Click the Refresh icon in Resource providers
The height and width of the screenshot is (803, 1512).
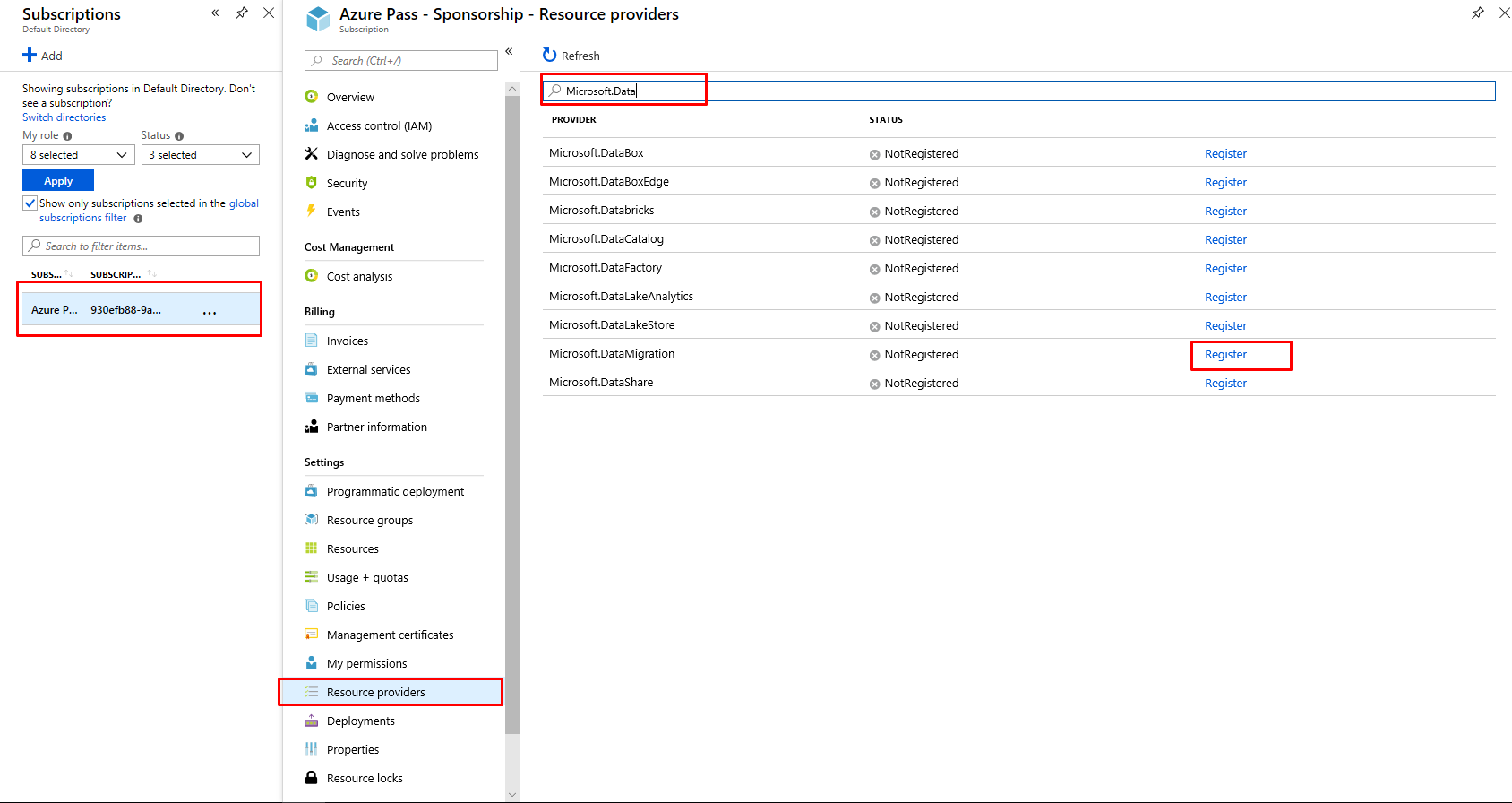[550, 56]
